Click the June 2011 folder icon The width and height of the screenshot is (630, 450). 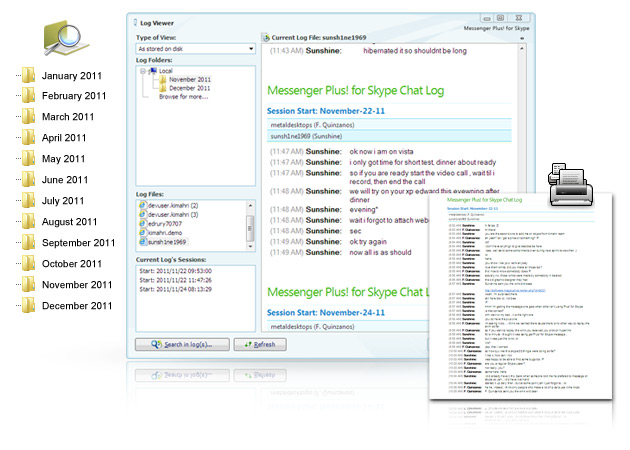[29, 180]
